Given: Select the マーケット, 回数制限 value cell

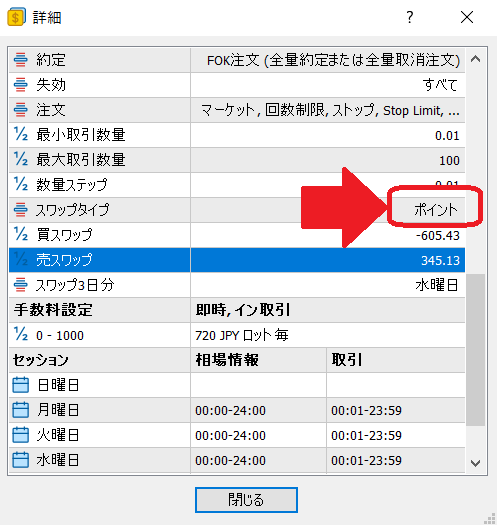Looking at the screenshot, I should [328, 110].
